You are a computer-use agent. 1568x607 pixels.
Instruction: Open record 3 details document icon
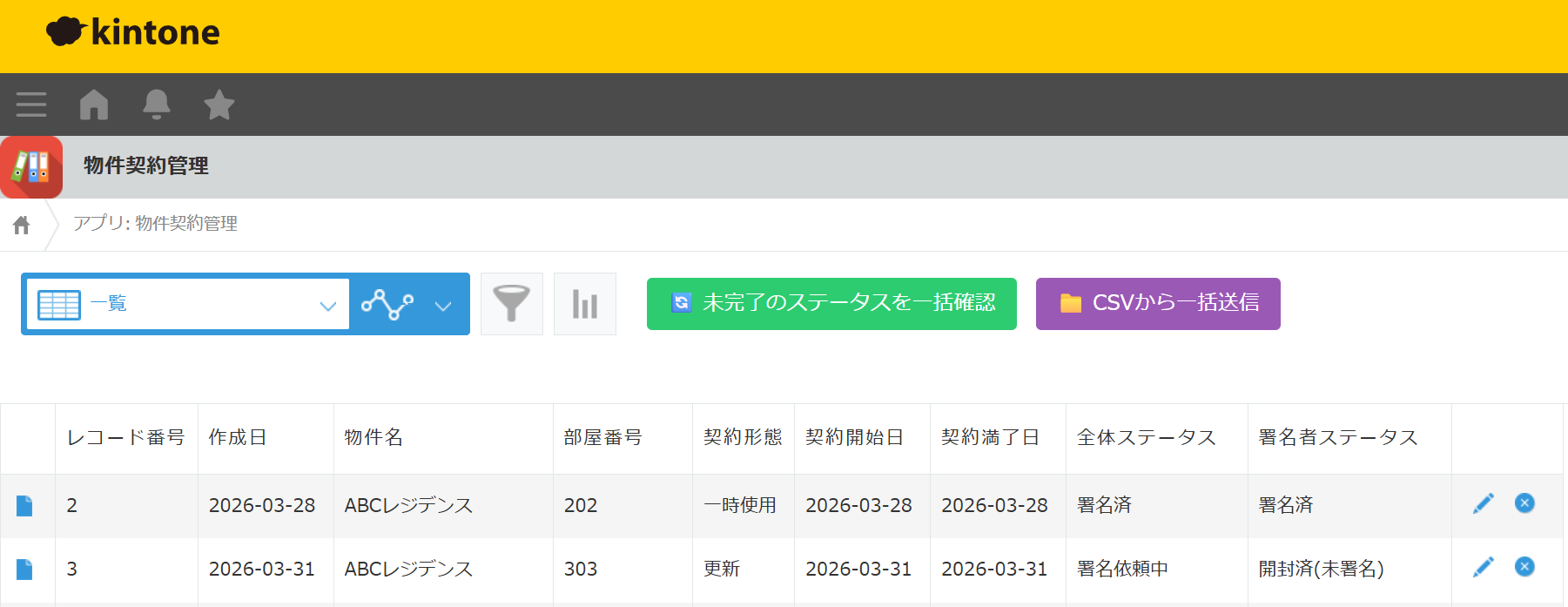pyautogui.click(x=24, y=570)
